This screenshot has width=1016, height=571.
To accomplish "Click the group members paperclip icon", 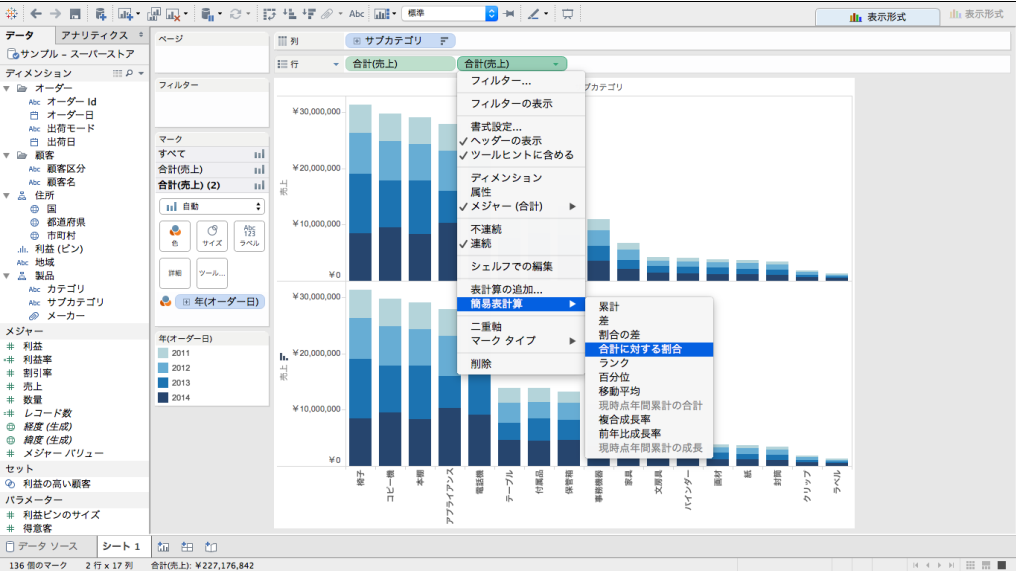I will 328,14.
